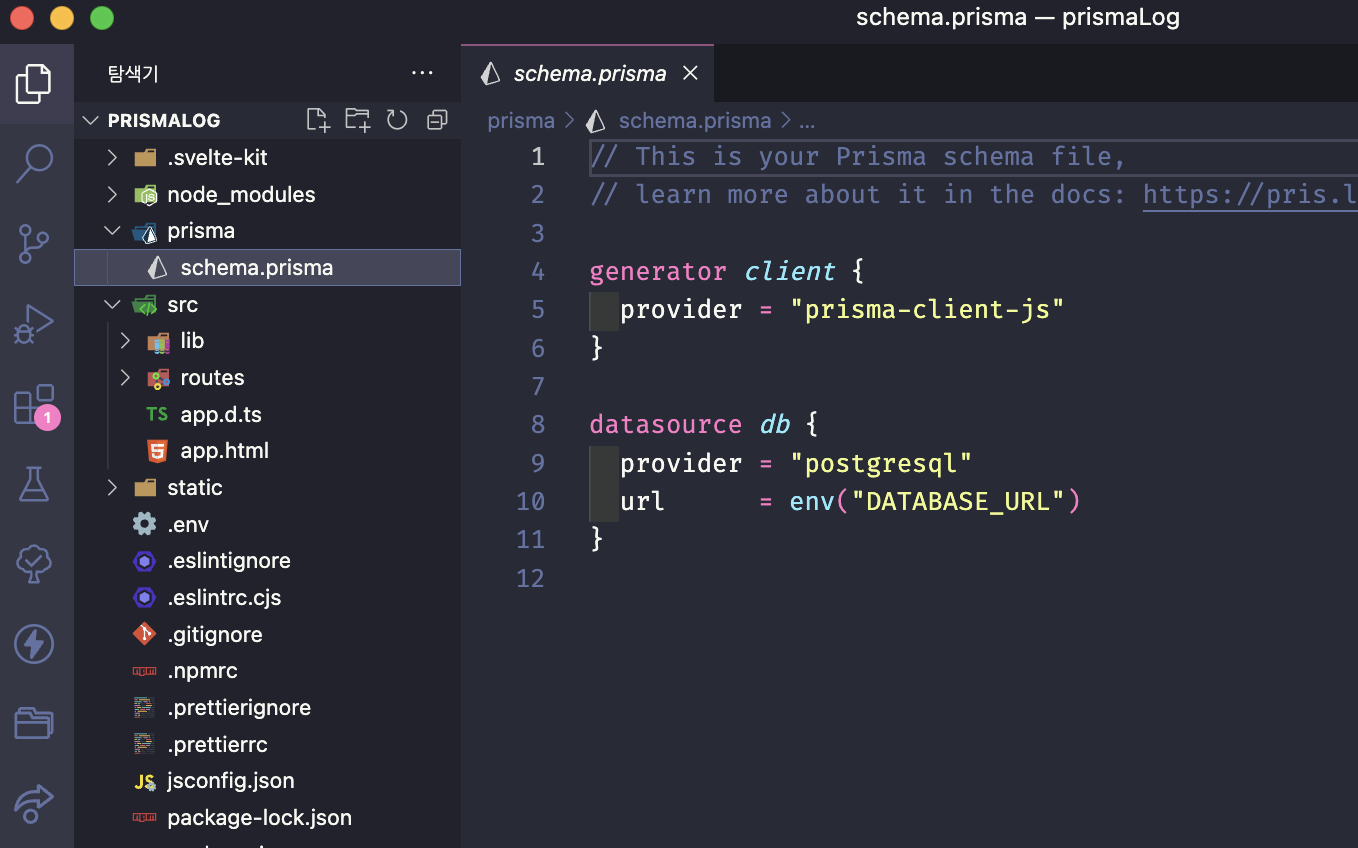Open the .env file
Image resolution: width=1358 pixels, height=848 pixels.
pos(268,524)
